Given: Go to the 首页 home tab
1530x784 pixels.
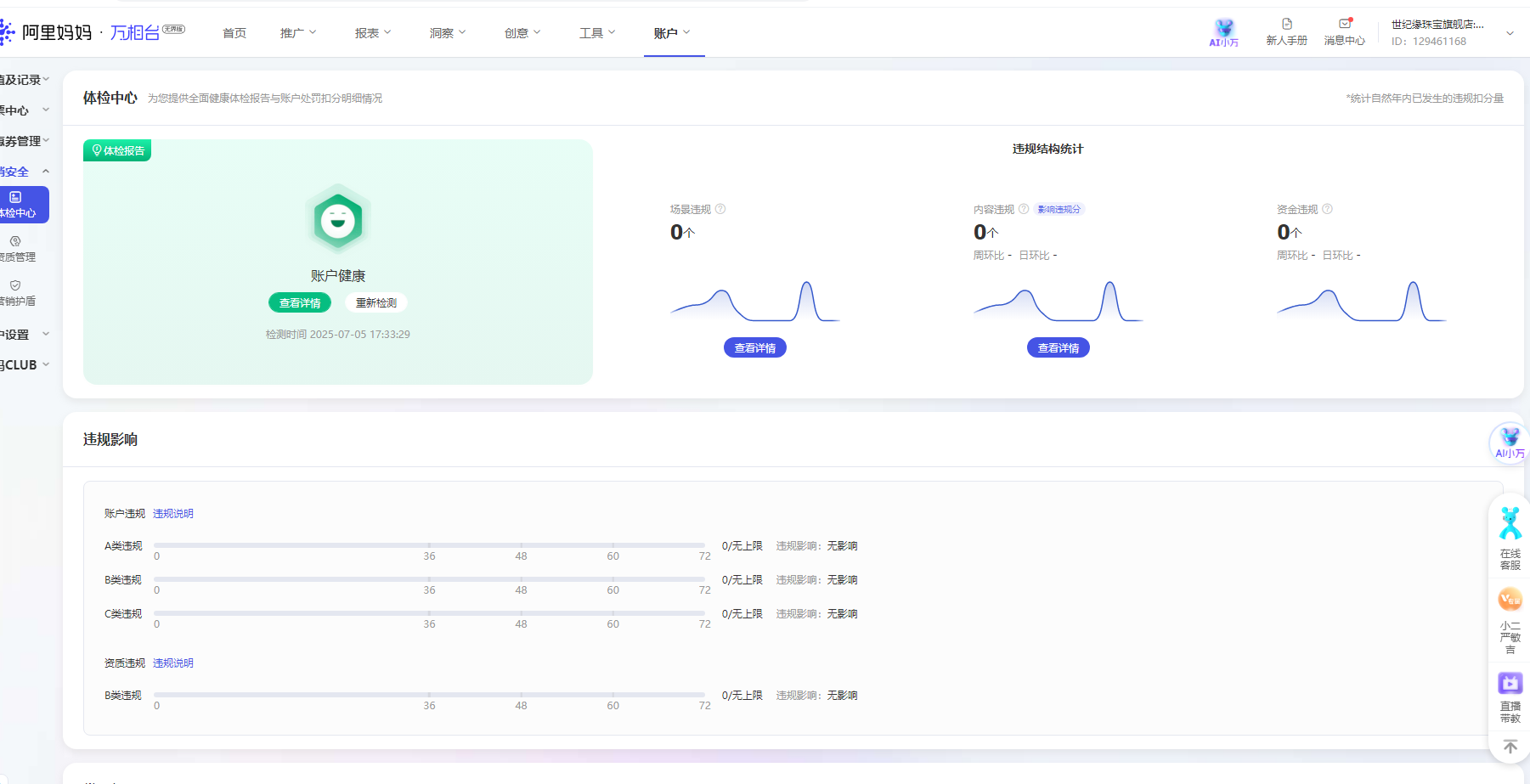Looking at the screenshot, I should click(234, 33).
